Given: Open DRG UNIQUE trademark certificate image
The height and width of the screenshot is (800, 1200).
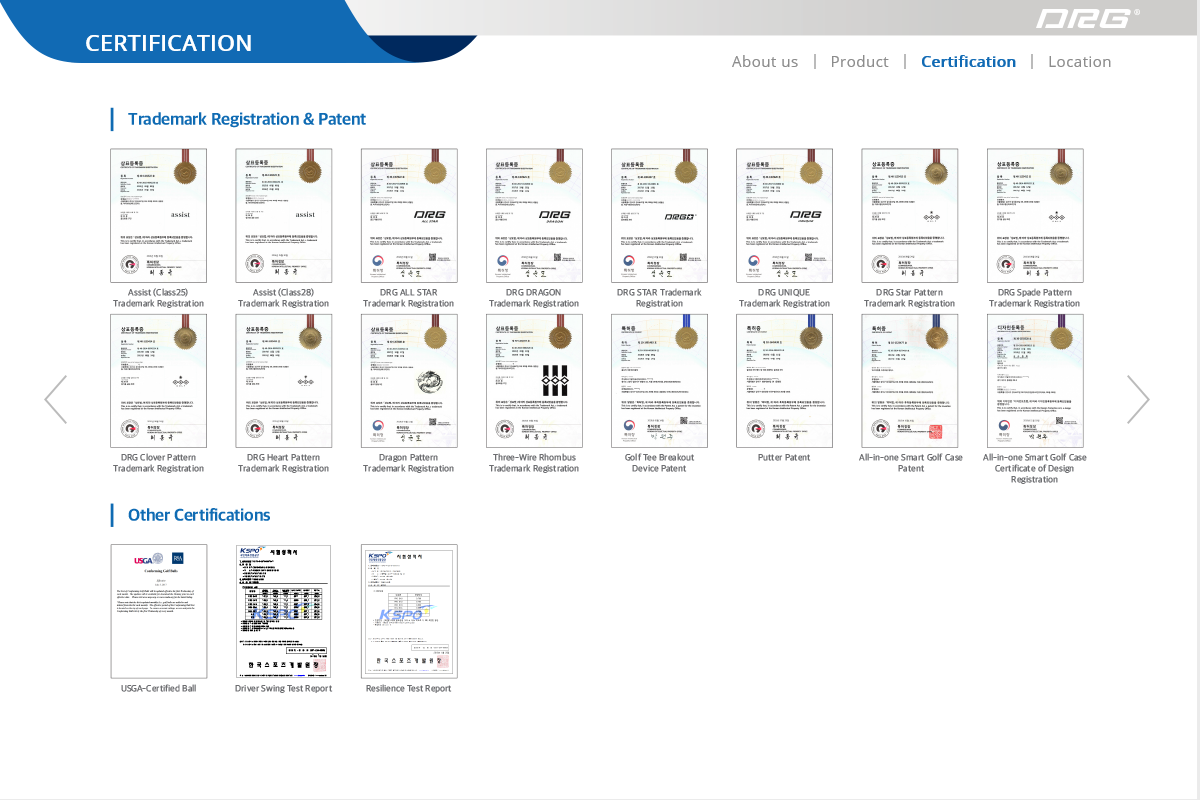Looking at the screenshot, I should point(784,216).
